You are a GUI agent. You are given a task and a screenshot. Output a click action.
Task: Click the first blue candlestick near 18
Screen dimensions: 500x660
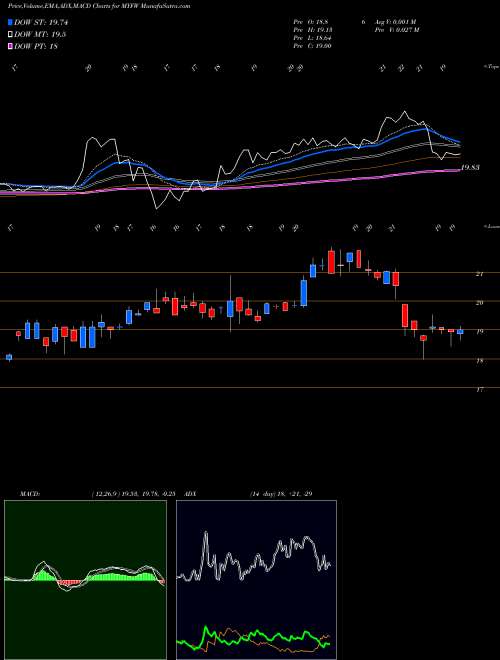coord(9,357)
